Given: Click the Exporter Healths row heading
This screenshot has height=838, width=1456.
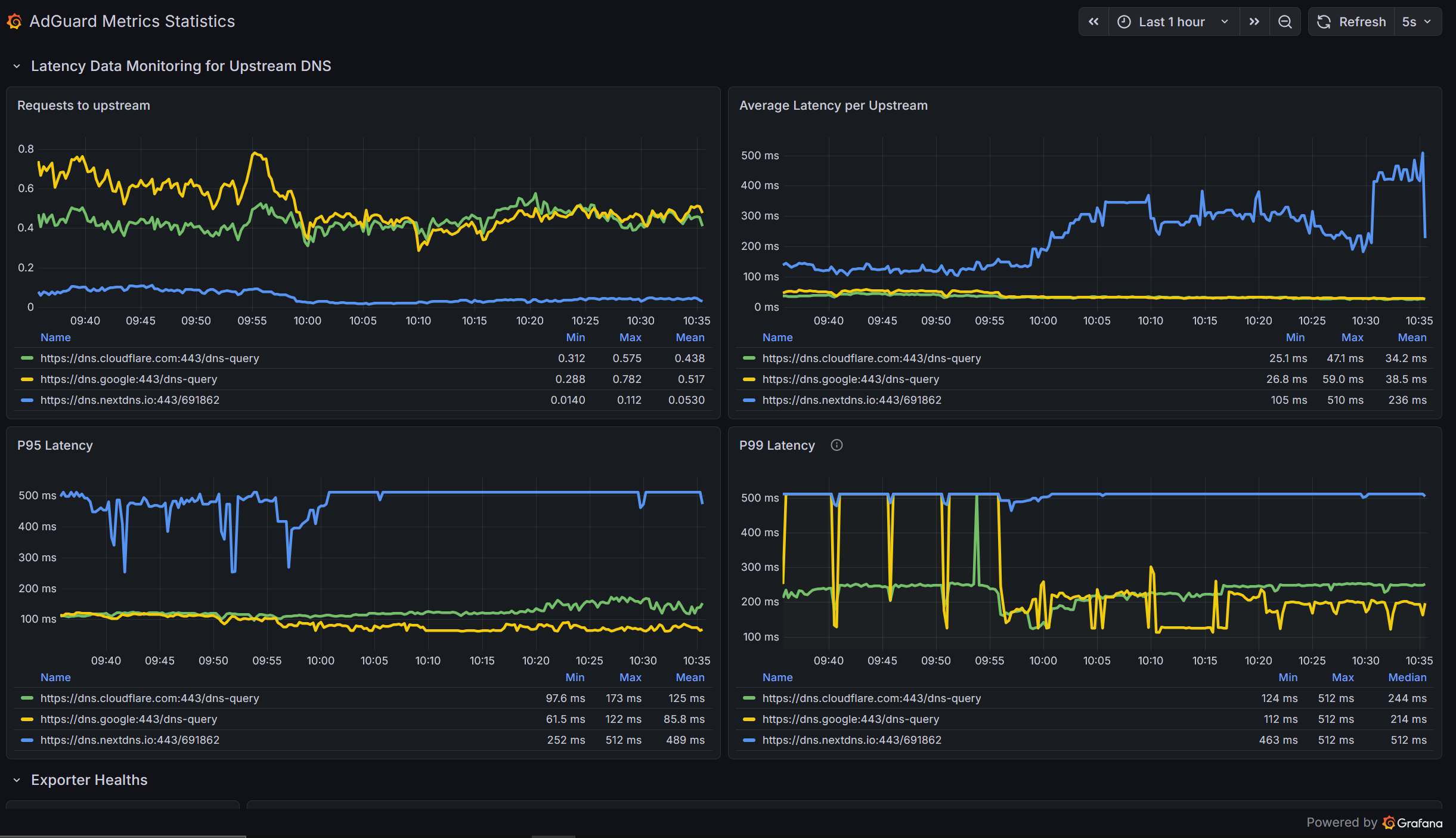Looking at the screenshot, I should point(89,780).
